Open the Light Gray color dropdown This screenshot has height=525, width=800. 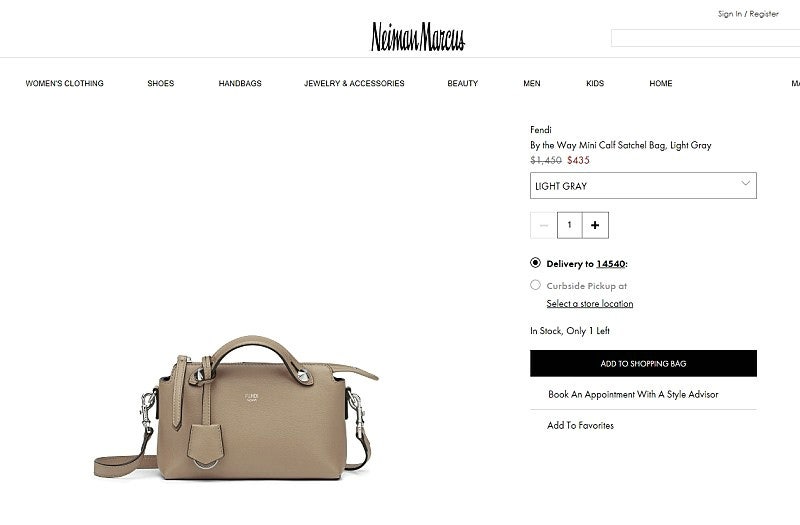[x=643, y=186]
